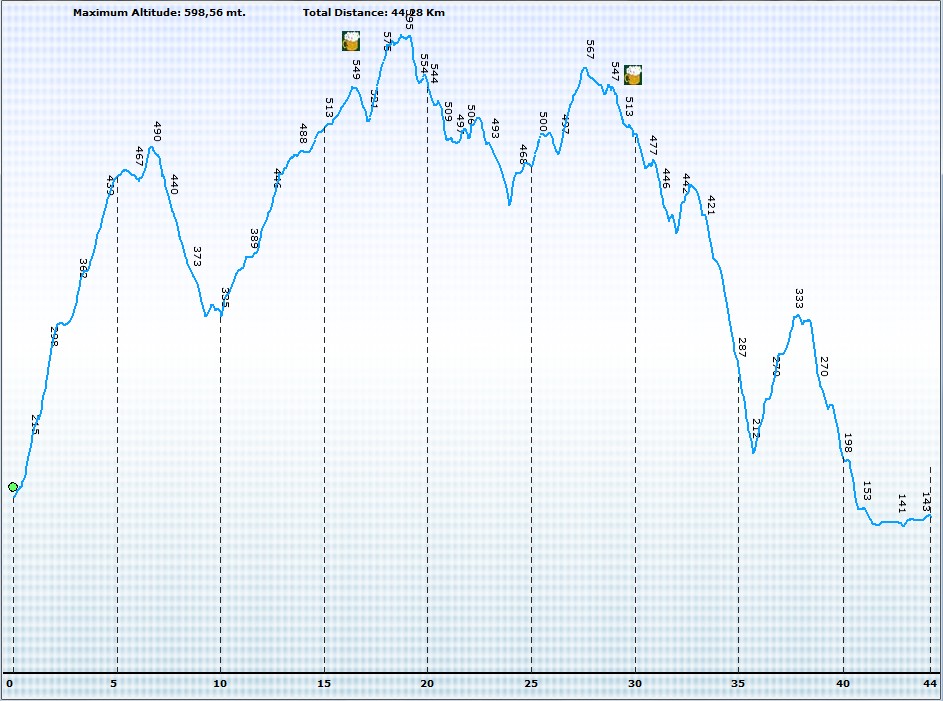Click the green start point marker

point(13,487)
